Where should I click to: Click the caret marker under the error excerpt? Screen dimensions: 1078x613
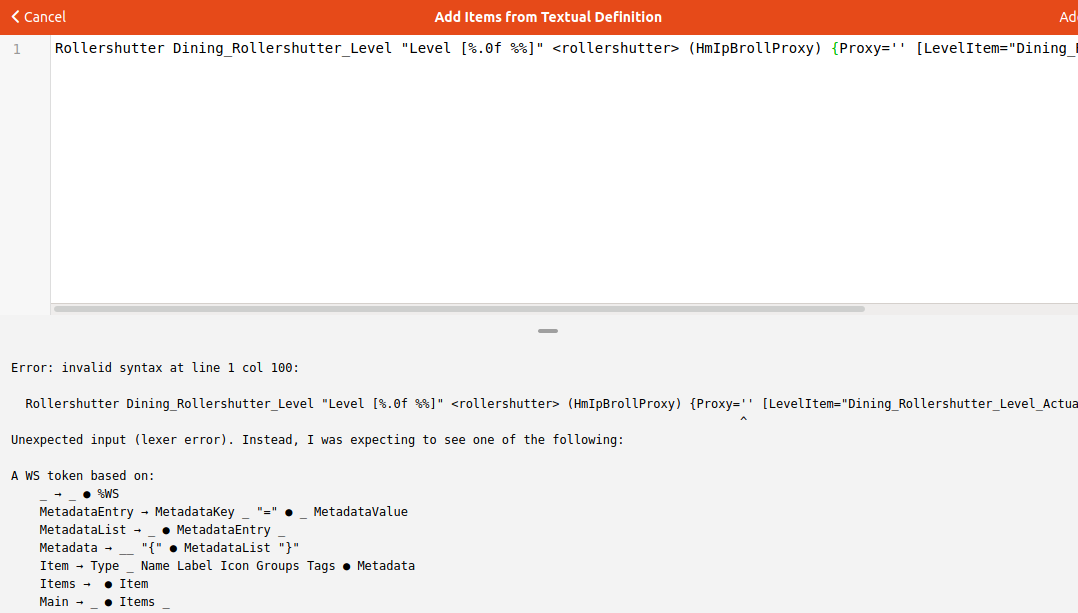743,420
